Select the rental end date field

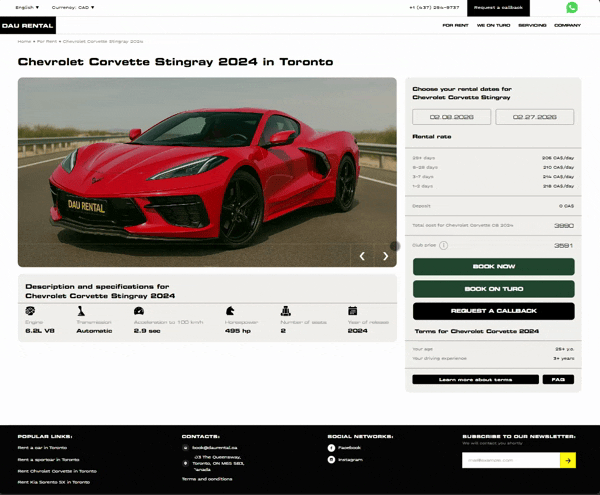tap(535, 117)
